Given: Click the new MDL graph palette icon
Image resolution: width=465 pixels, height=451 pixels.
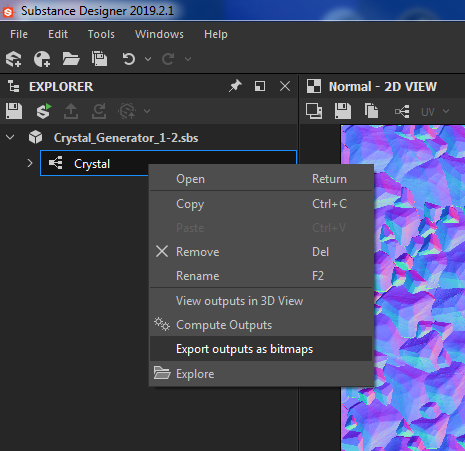Looking at the screenshot, I should click(42, 59).
